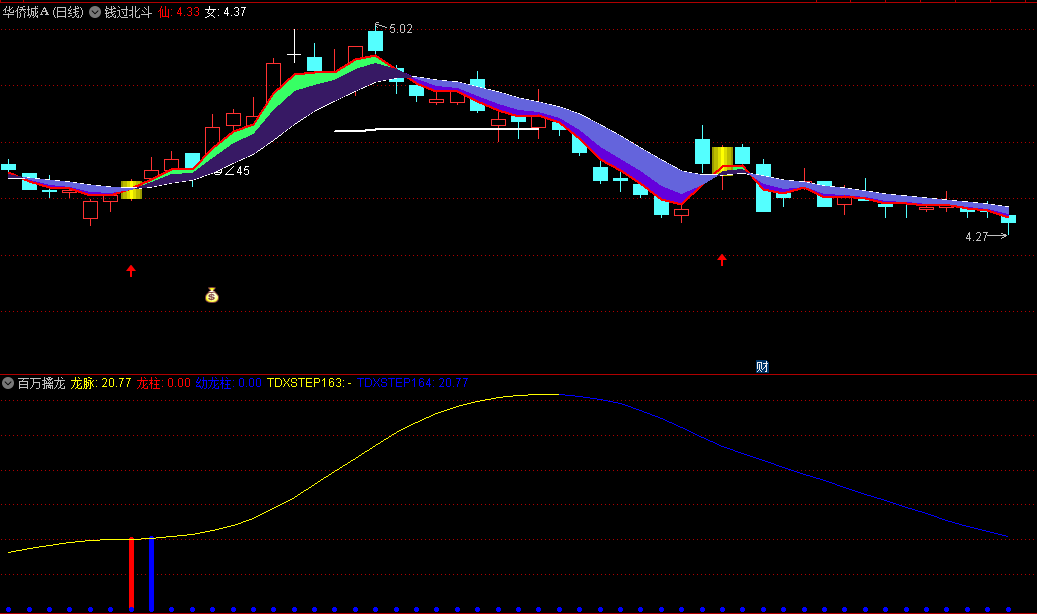Click the money bag signal icon
Screen dimensions: 1037x614
212,295
